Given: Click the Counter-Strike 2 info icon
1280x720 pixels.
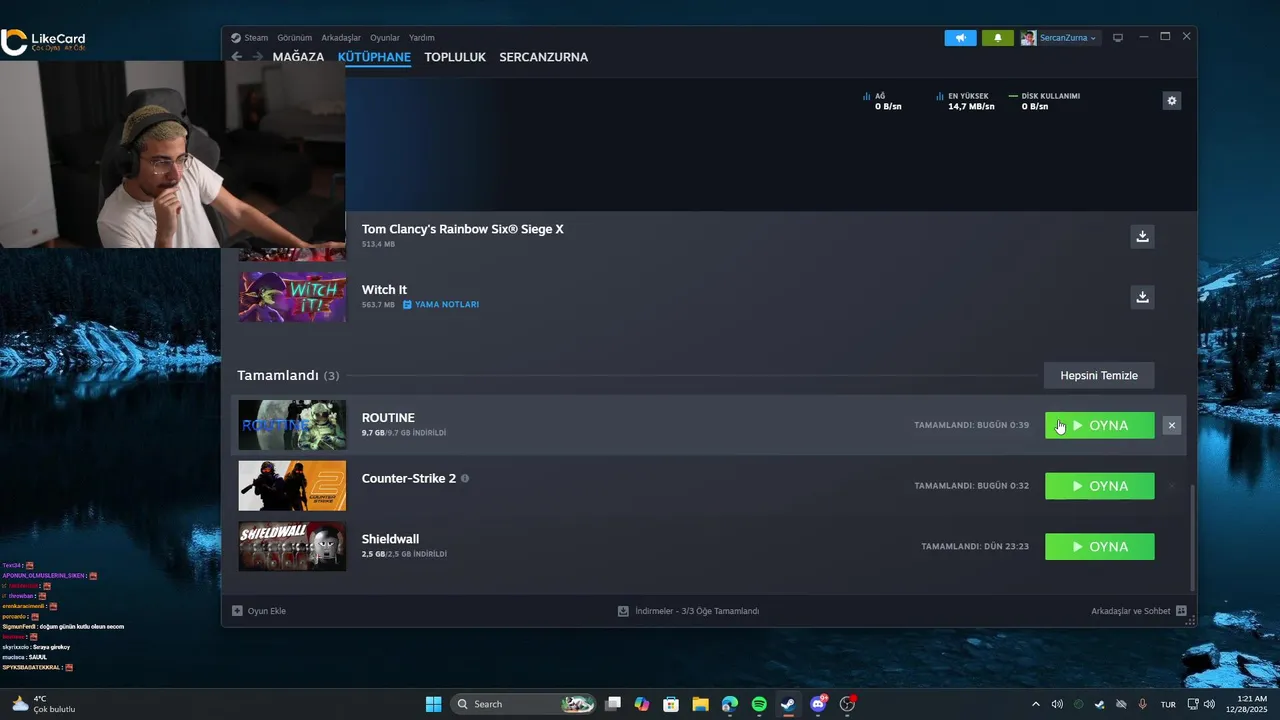Looking at the screenshot, I should click(465, 478).
